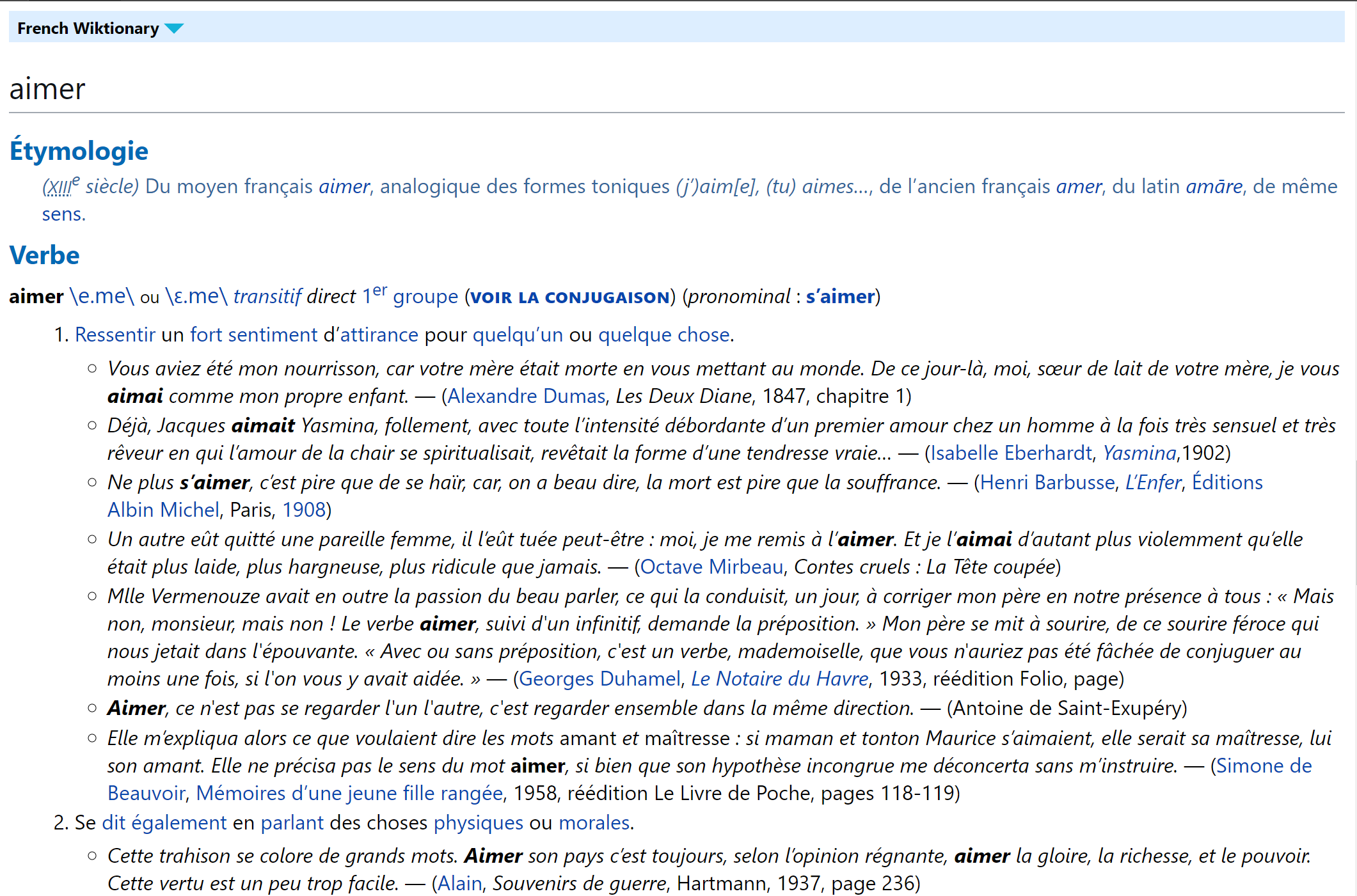Click the XIIIe siècle abbreviation

tap(60, 186)
